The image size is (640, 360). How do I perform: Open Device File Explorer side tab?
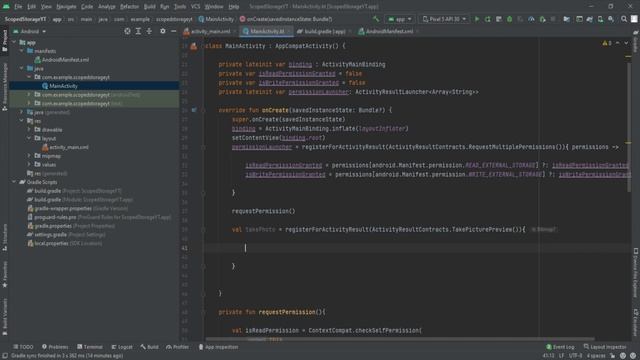coord(636,273)
